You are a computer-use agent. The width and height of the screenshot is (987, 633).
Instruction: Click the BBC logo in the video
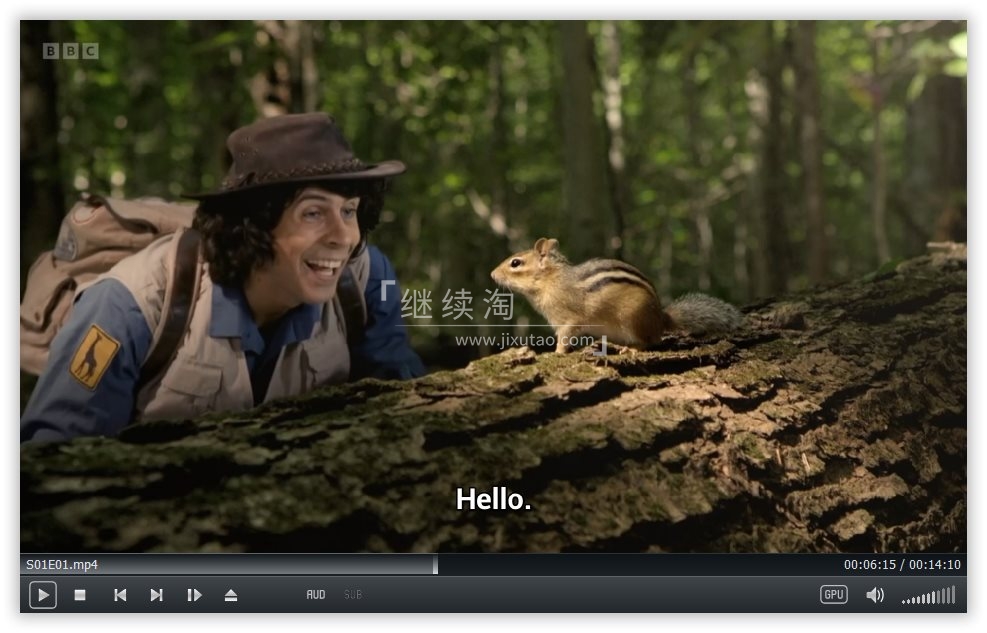[x=68, y=50]
